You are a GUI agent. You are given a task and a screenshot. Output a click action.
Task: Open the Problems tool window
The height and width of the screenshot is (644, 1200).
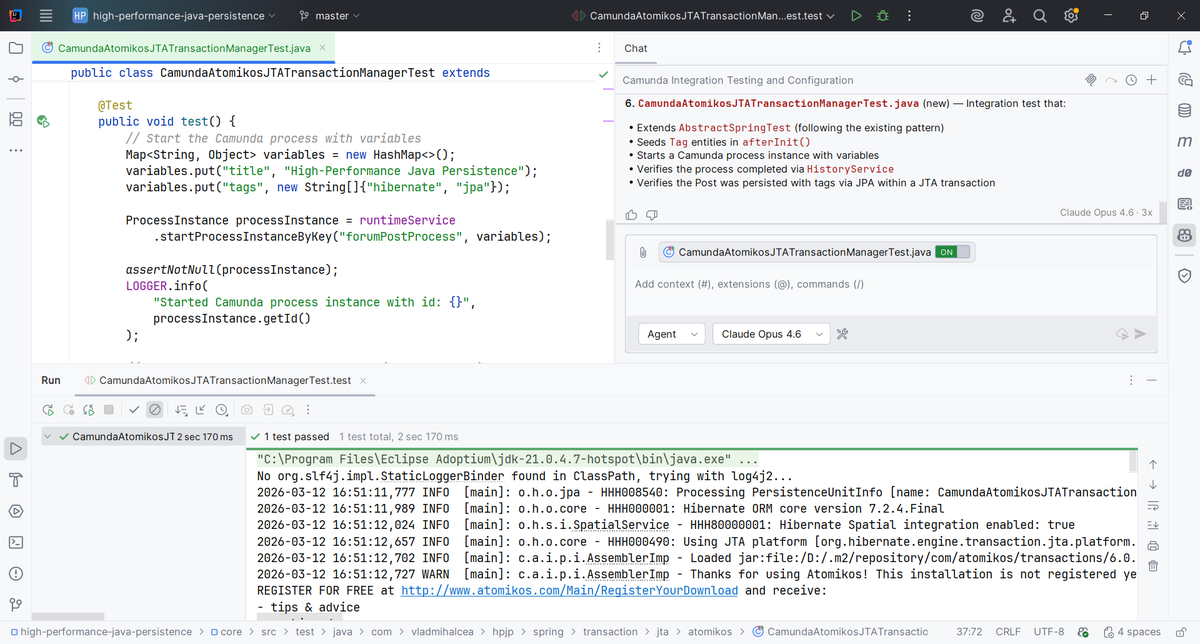coord(16,574)
